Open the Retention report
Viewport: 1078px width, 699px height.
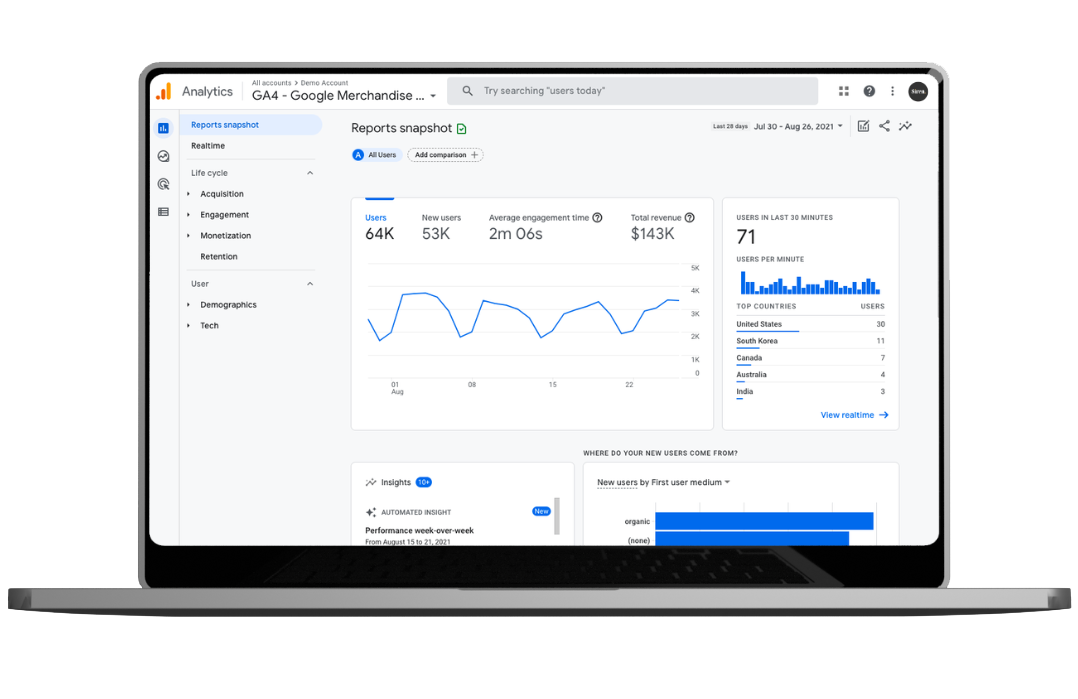[219, 256]
